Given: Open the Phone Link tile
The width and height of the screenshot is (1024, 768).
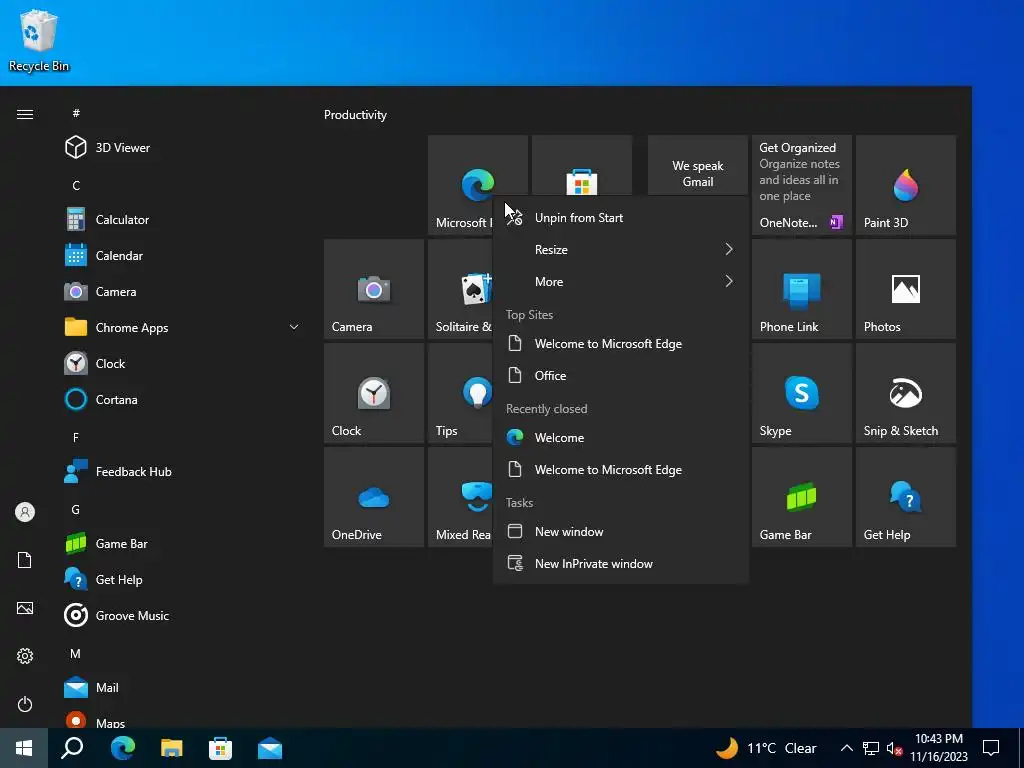Looking at the screenshot, I should pyautogui.click(x=801, y=289).
